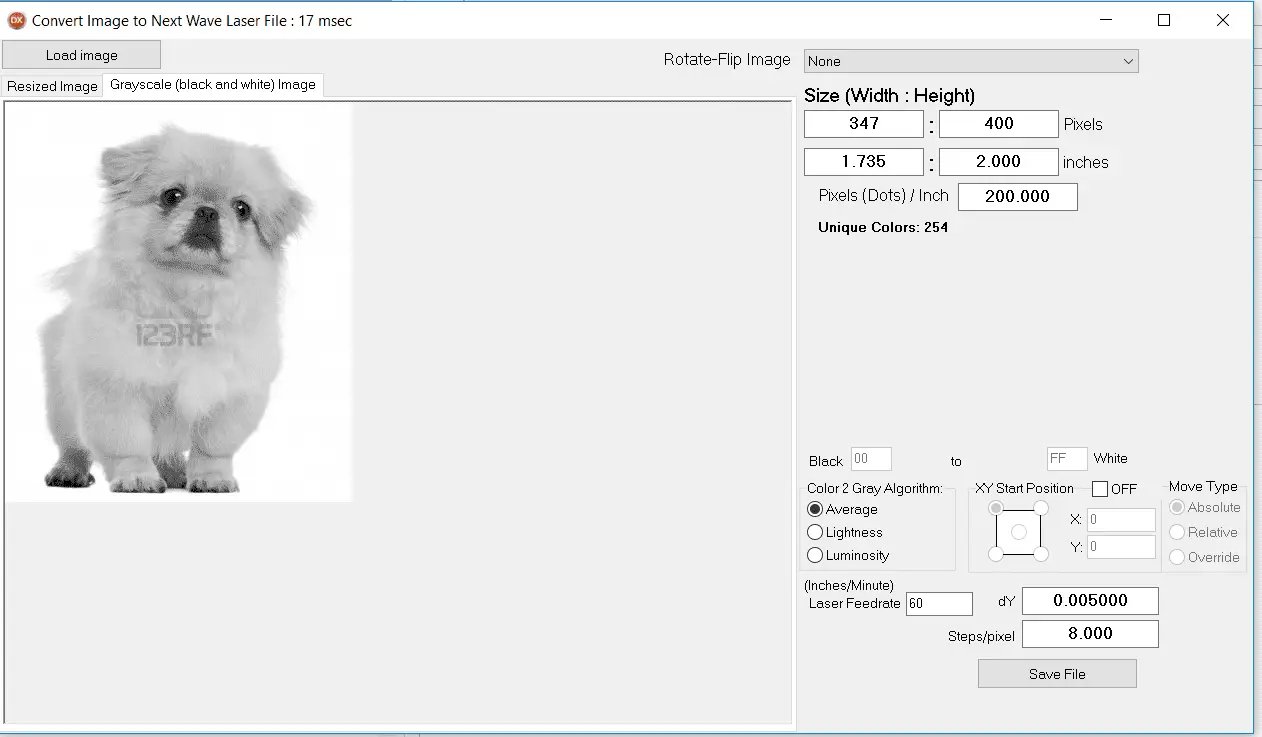
Task: Click the height inches field showing 2.000
Action: click(x=999, y=161)
